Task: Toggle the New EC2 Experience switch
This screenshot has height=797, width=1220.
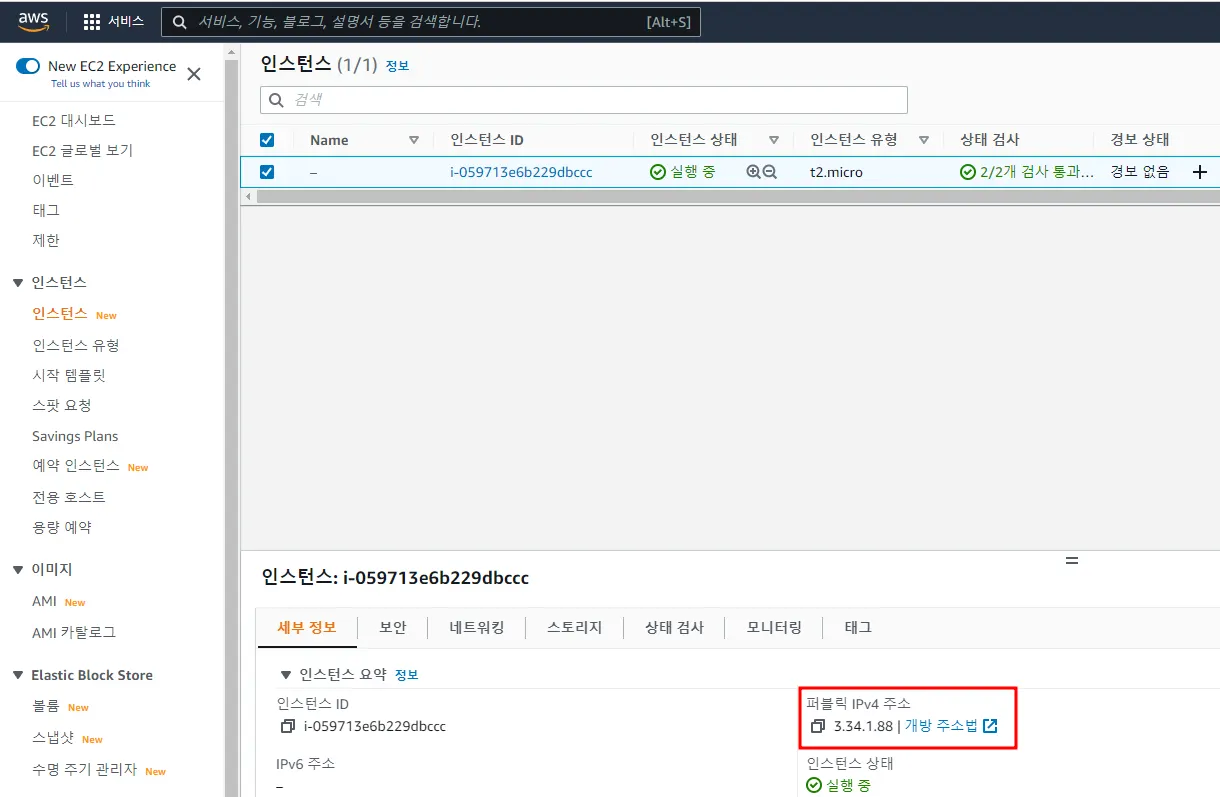Action: pyautogui.click(x=28, y=66)
